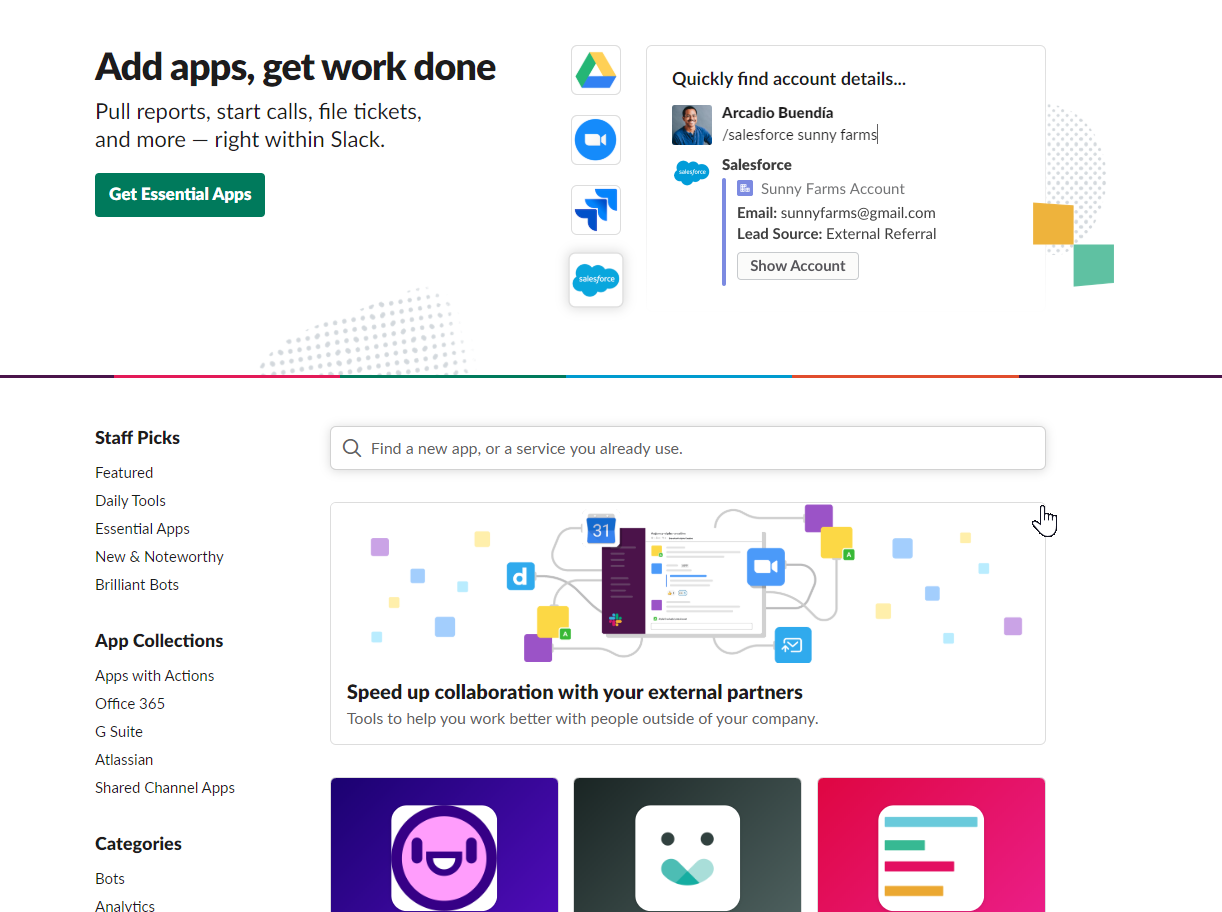The height and width of the screenshot is (912, 1222).
Task: Go to Daily Tools
Action: pos(130,501)
